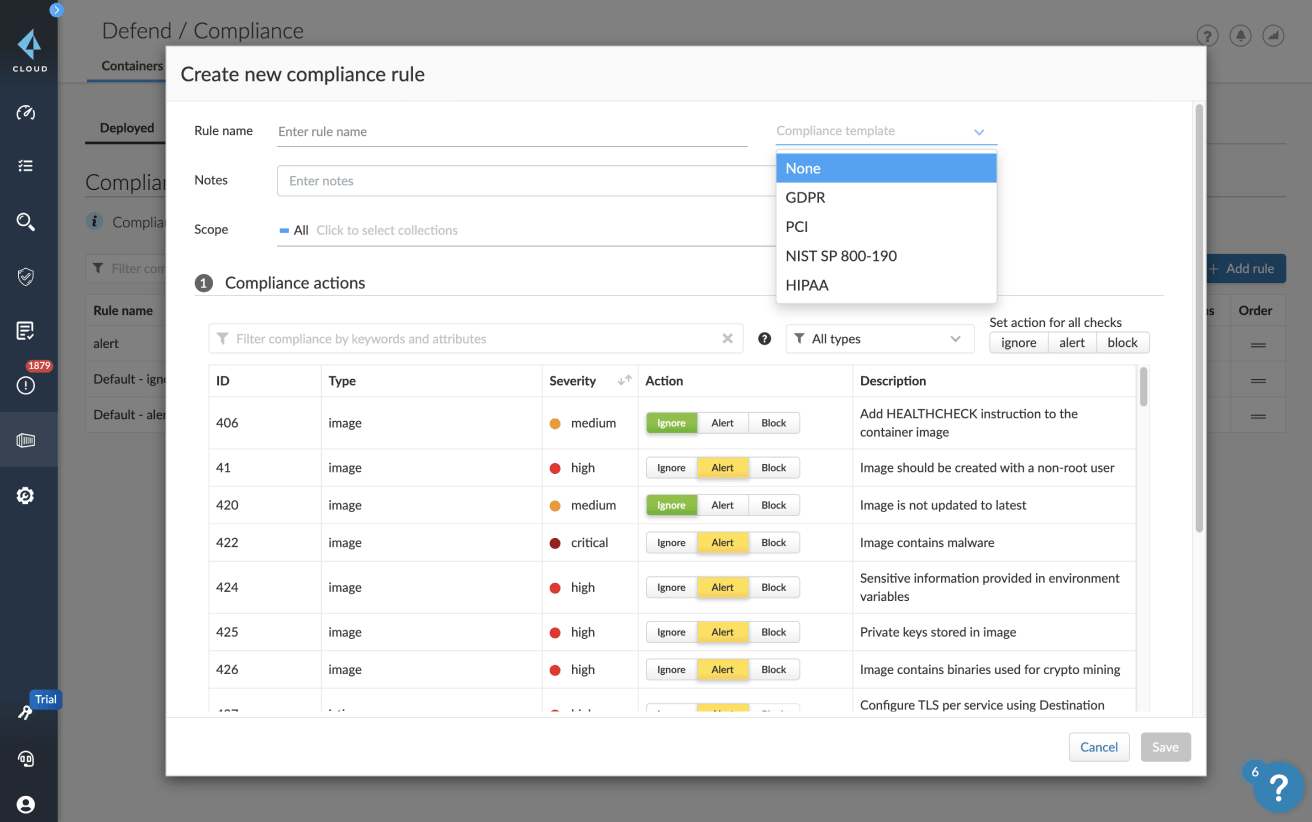The height and width of the screenshot is (822, 1312).
Task: Set check 406 action to Block
Action: click(x=774, y=423)
